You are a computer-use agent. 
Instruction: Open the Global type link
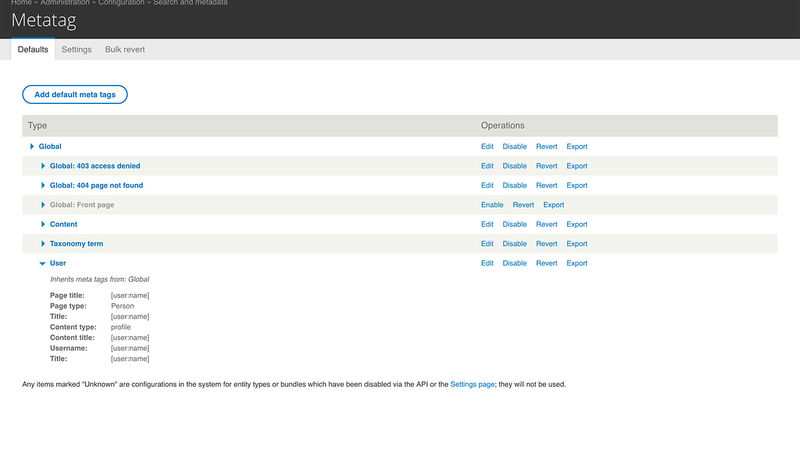[50, 146]
